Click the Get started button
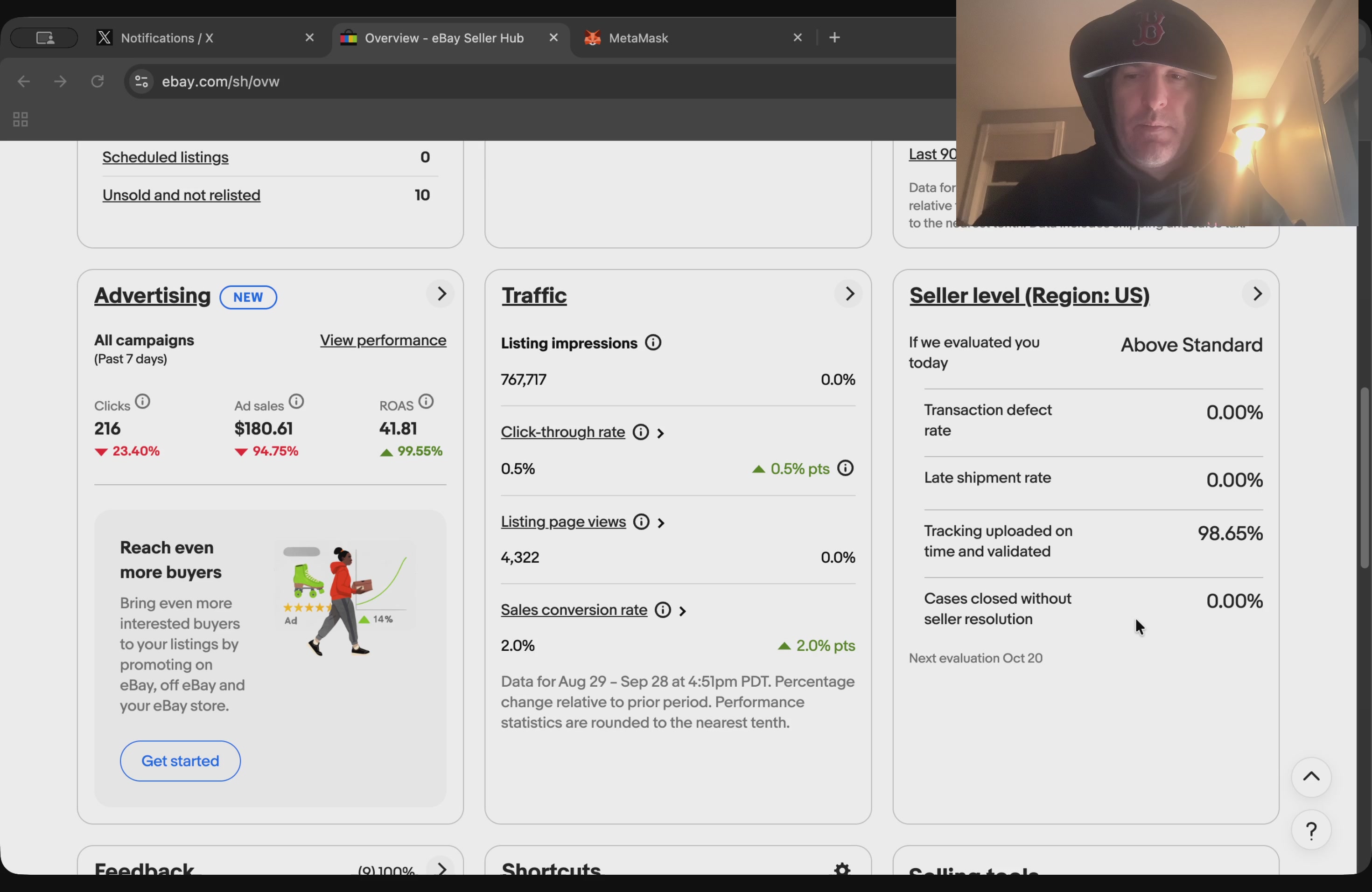The image size is (1372, 892). coord(180,761)
